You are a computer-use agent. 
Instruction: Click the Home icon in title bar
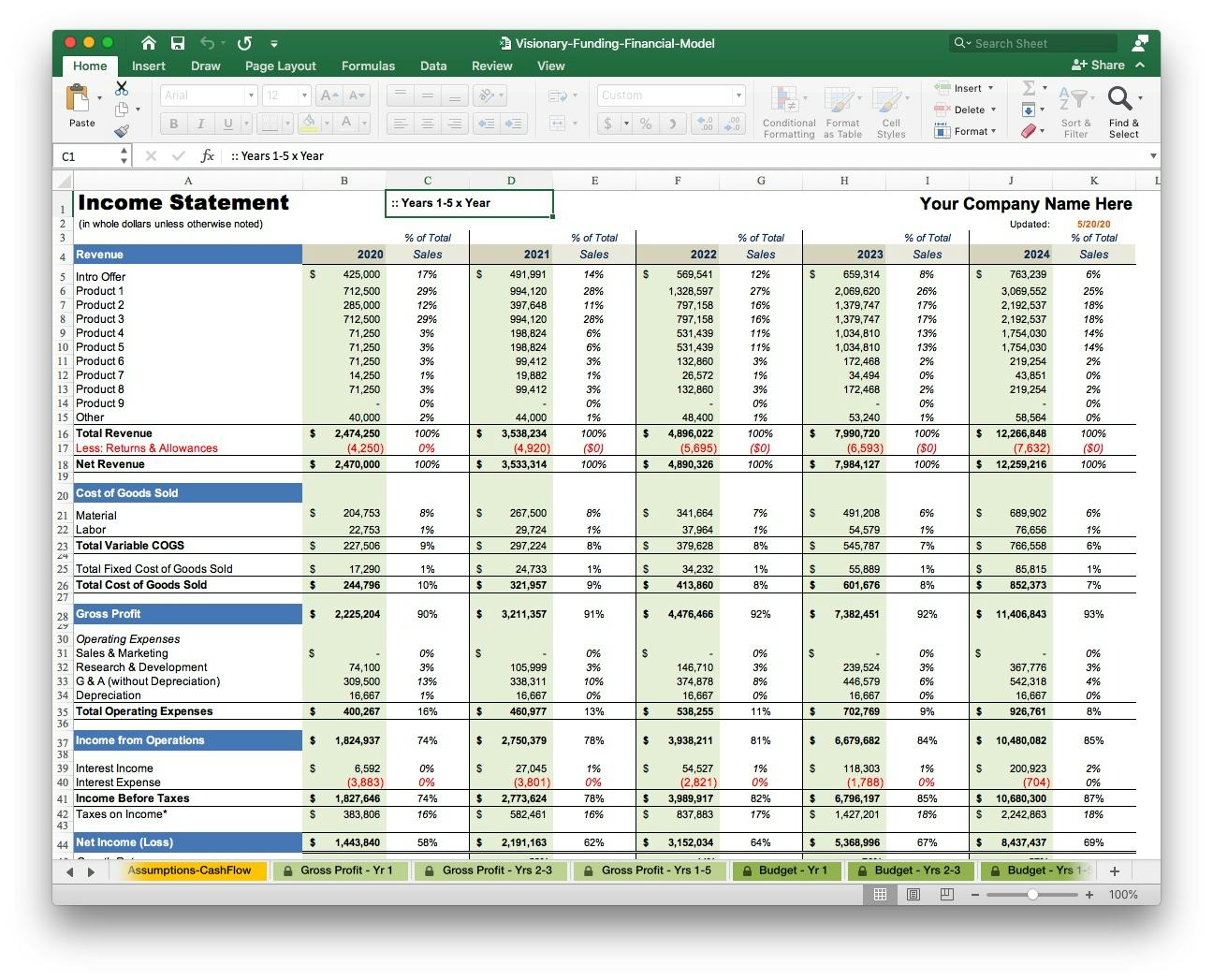(149, 43)
